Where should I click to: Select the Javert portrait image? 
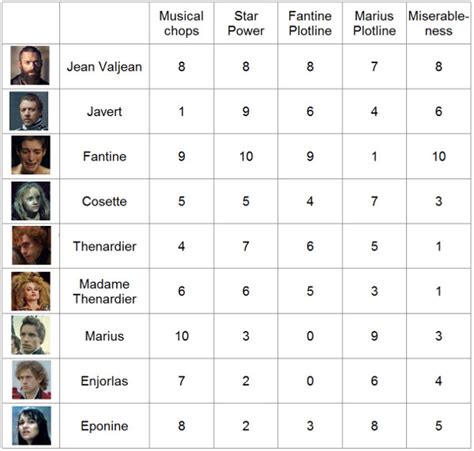coord(29,111)
